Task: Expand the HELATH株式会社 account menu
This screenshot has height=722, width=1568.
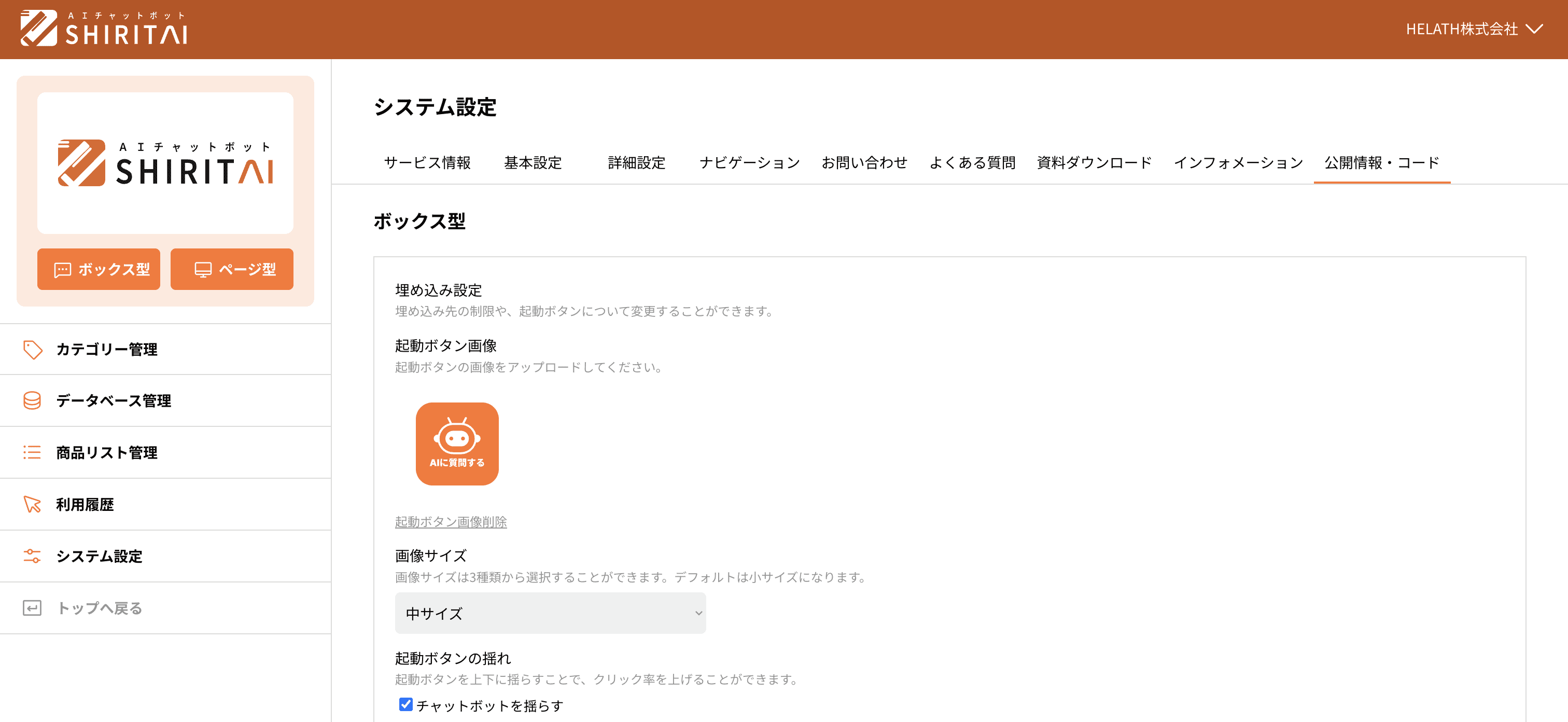Action: pyautogui.click(x=1474, y=29)
